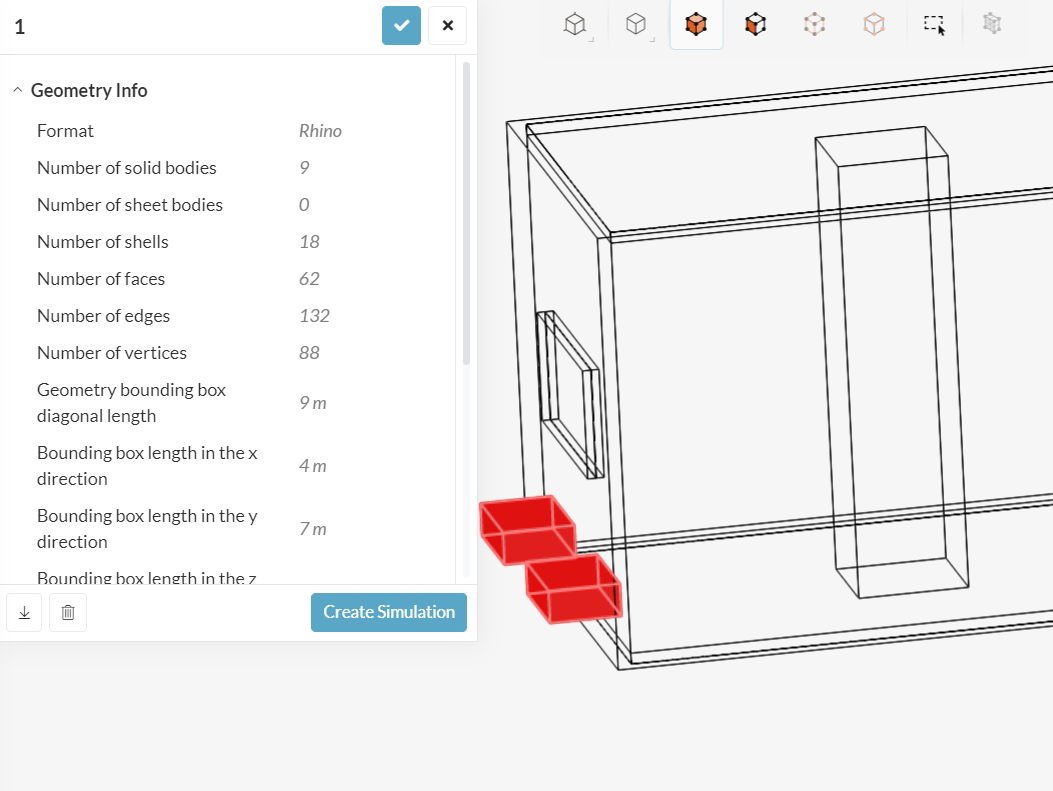
Task: Activate the select edges/vertices cube tool
Action: click(815, 25)
